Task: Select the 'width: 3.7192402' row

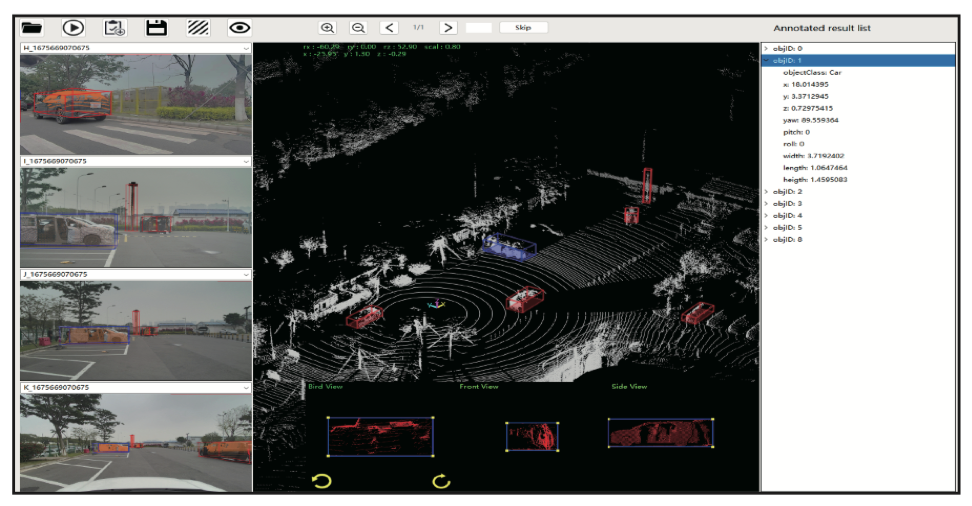Action: (813, 156)
